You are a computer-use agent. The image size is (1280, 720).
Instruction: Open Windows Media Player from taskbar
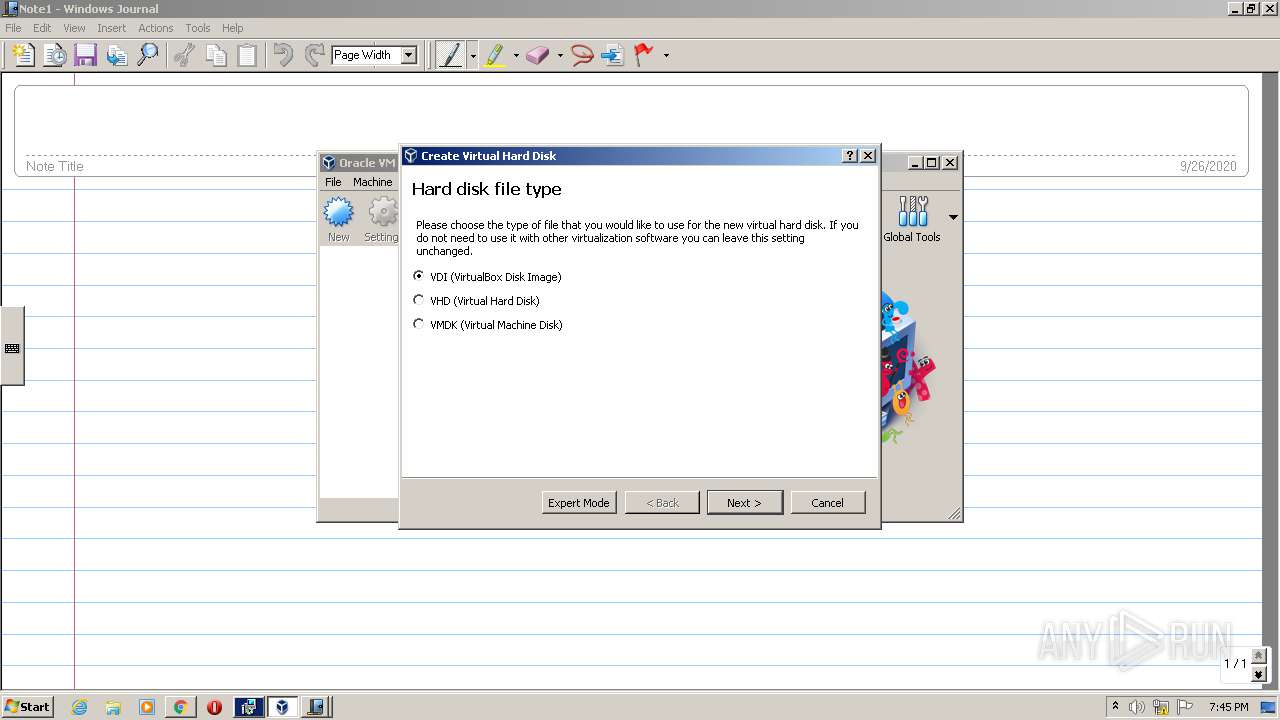pos(147,707)
